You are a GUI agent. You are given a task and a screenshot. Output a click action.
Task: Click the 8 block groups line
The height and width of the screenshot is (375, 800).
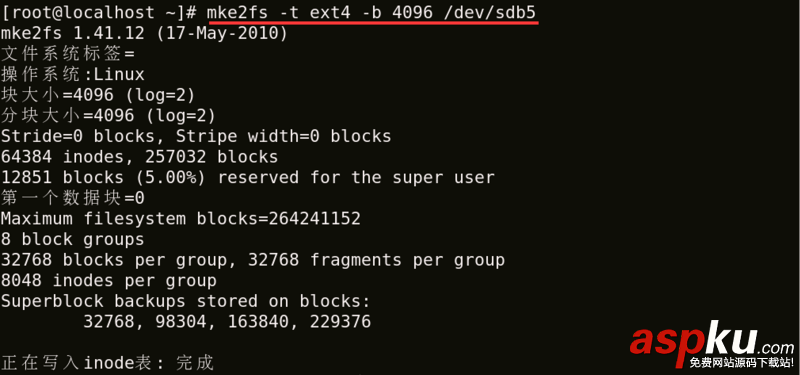pos(72,239)
